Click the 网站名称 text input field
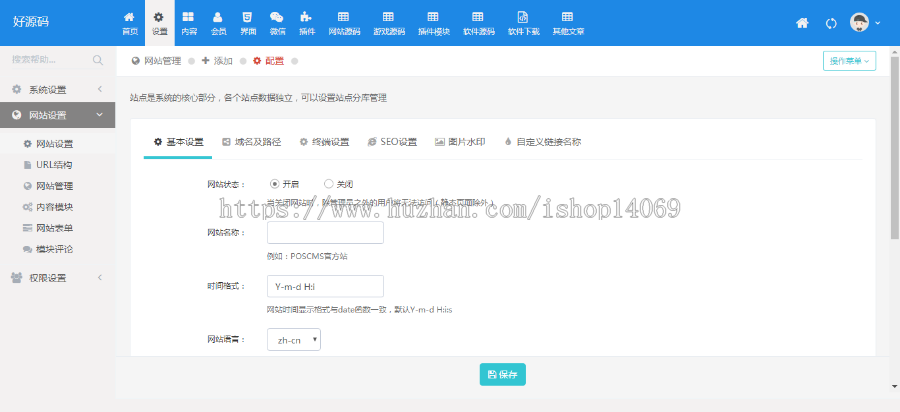Image resolution: width=900 pixels, height=412 pixels. point(325,232)
